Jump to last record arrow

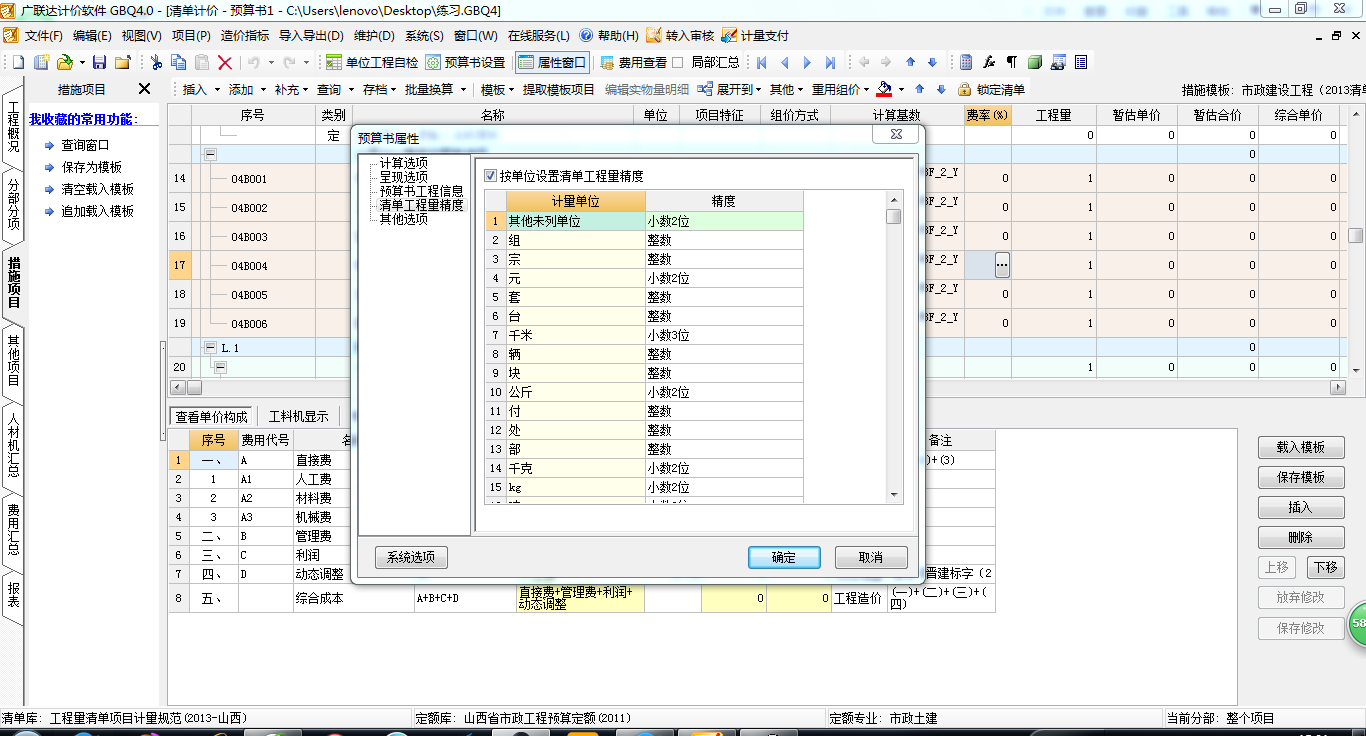(830, 62)
